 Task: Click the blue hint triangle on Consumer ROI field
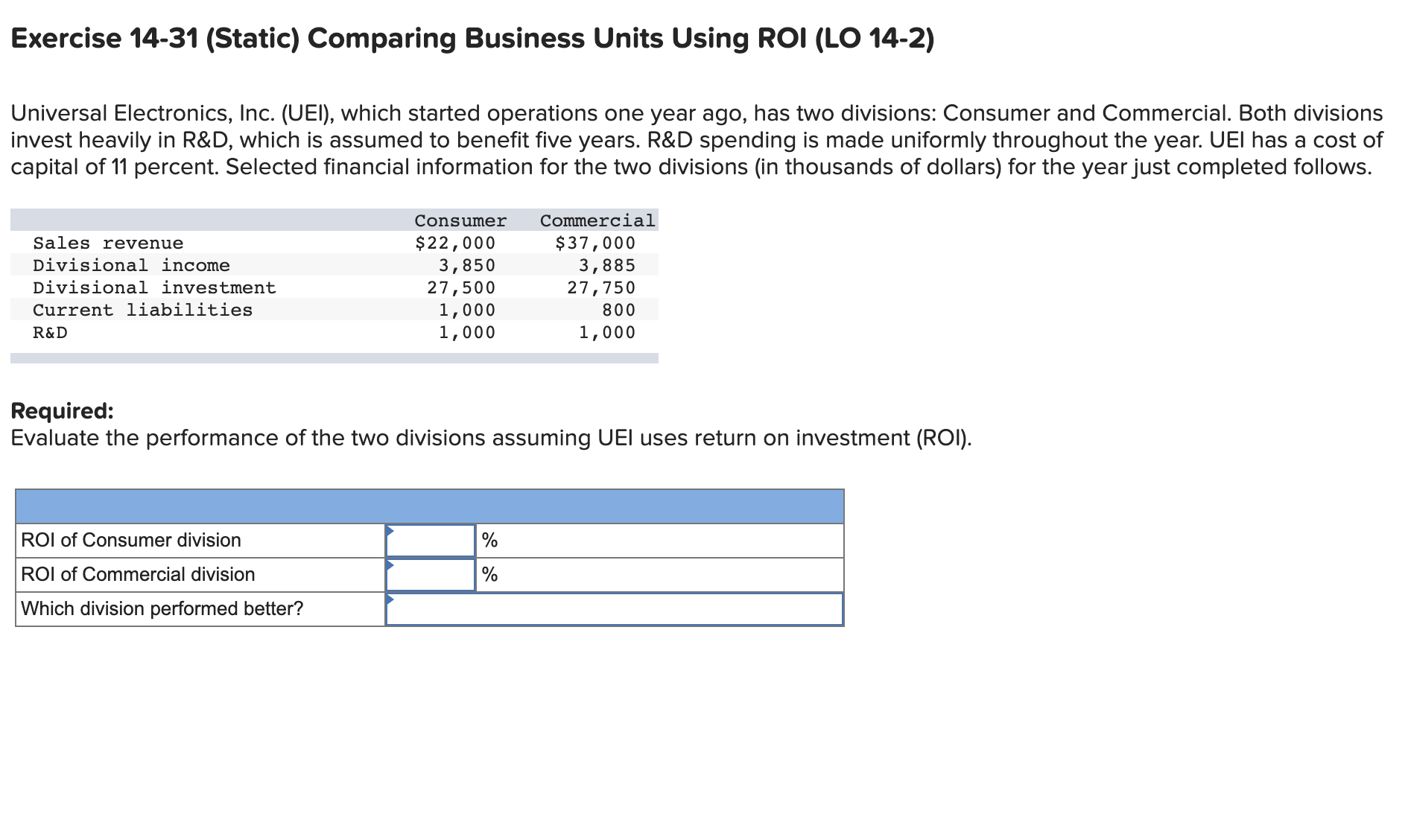pyautogui.click(x=390, y=530)
